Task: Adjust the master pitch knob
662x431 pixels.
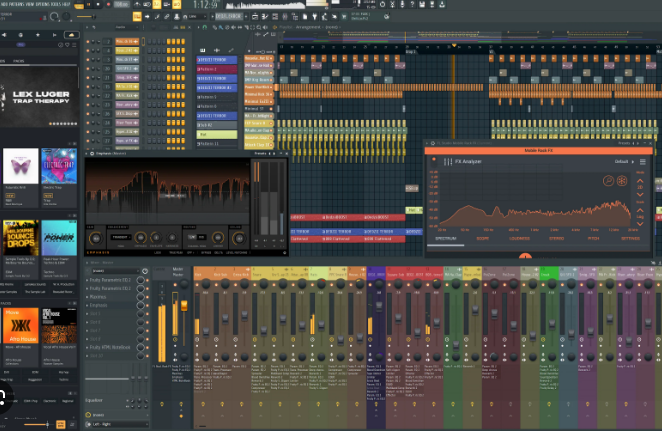Action: point(66,17)
